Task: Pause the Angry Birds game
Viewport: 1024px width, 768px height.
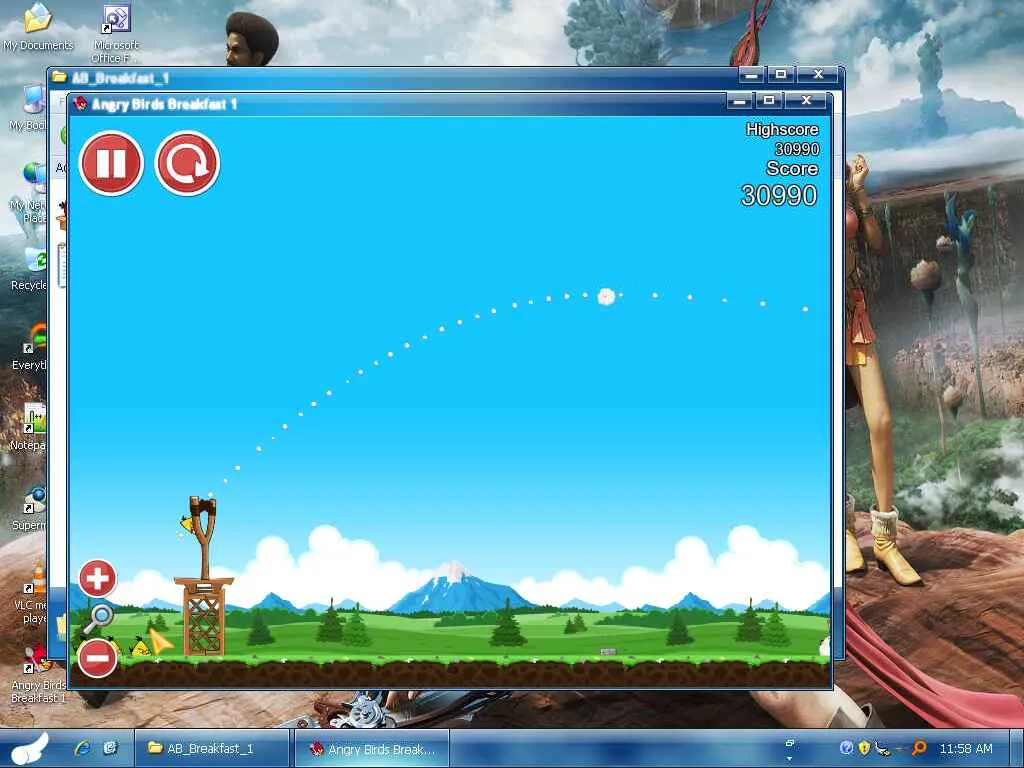Action: pos(111,163)
